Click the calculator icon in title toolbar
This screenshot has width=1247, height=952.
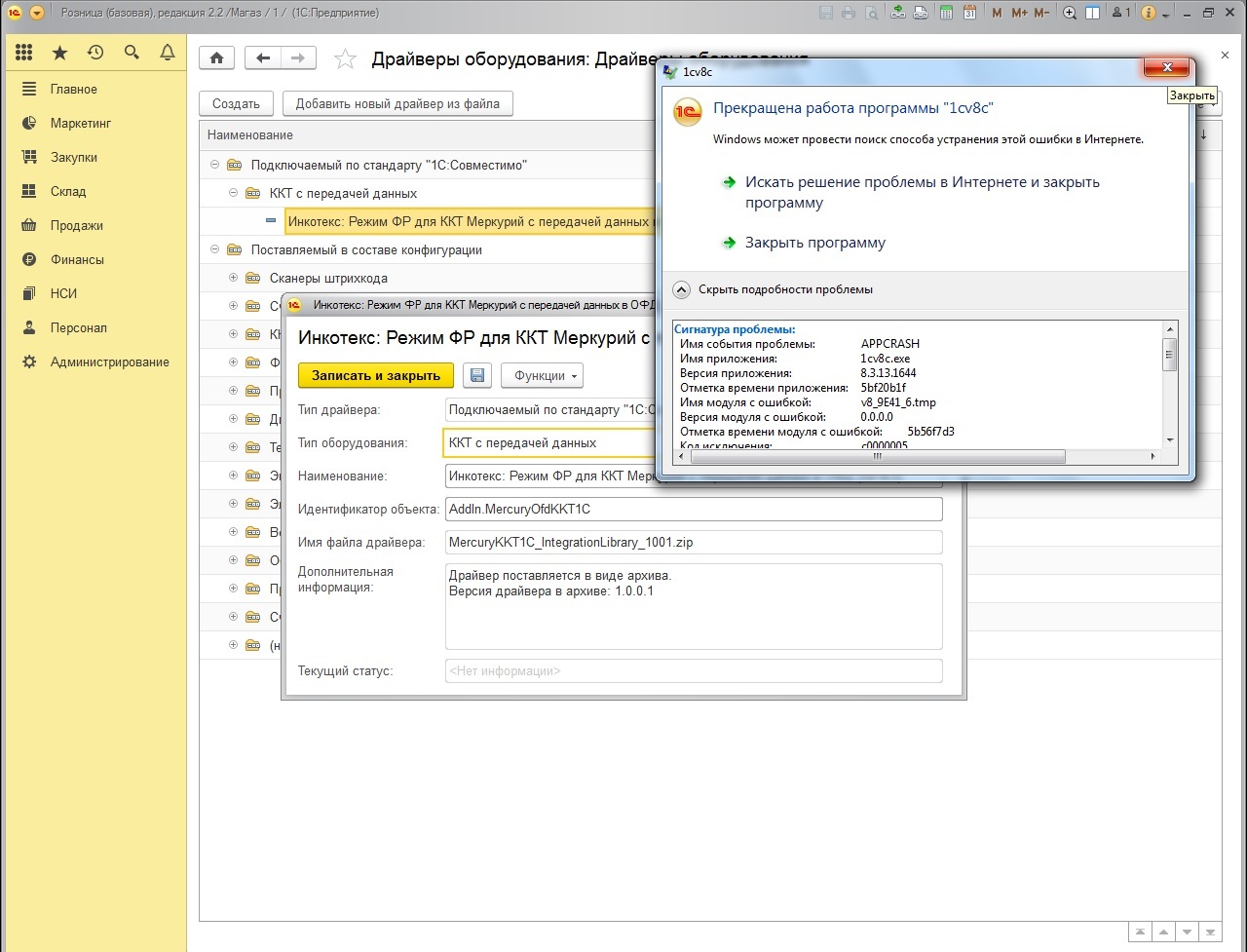[x=946, y=13]
